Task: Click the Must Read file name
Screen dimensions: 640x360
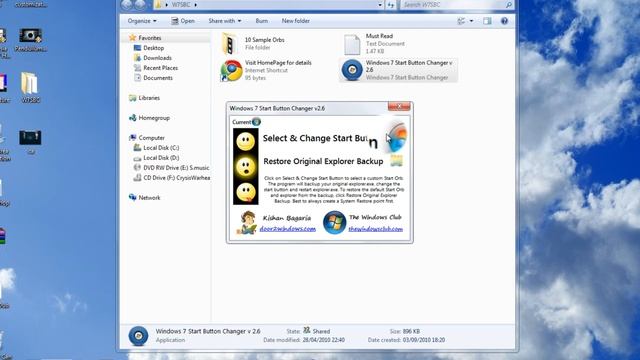Action: pos(379,36)
